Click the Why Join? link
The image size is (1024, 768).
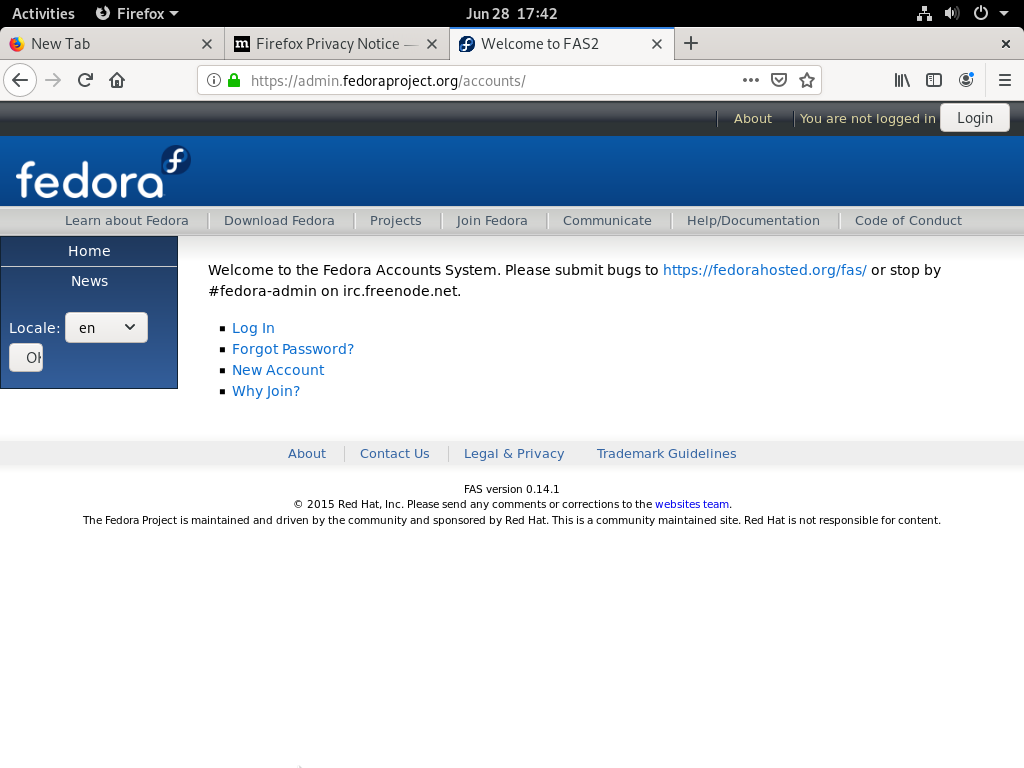point(266,391)
